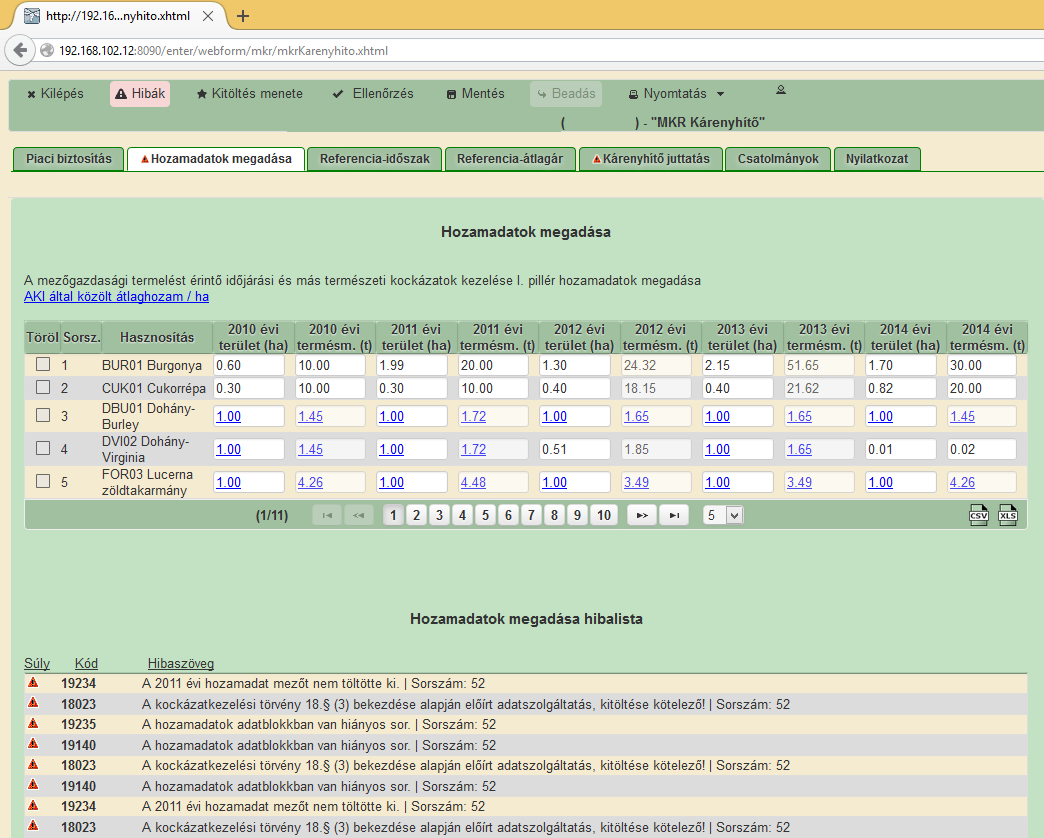Open the Referencia-időszak tab

[374, 159]
